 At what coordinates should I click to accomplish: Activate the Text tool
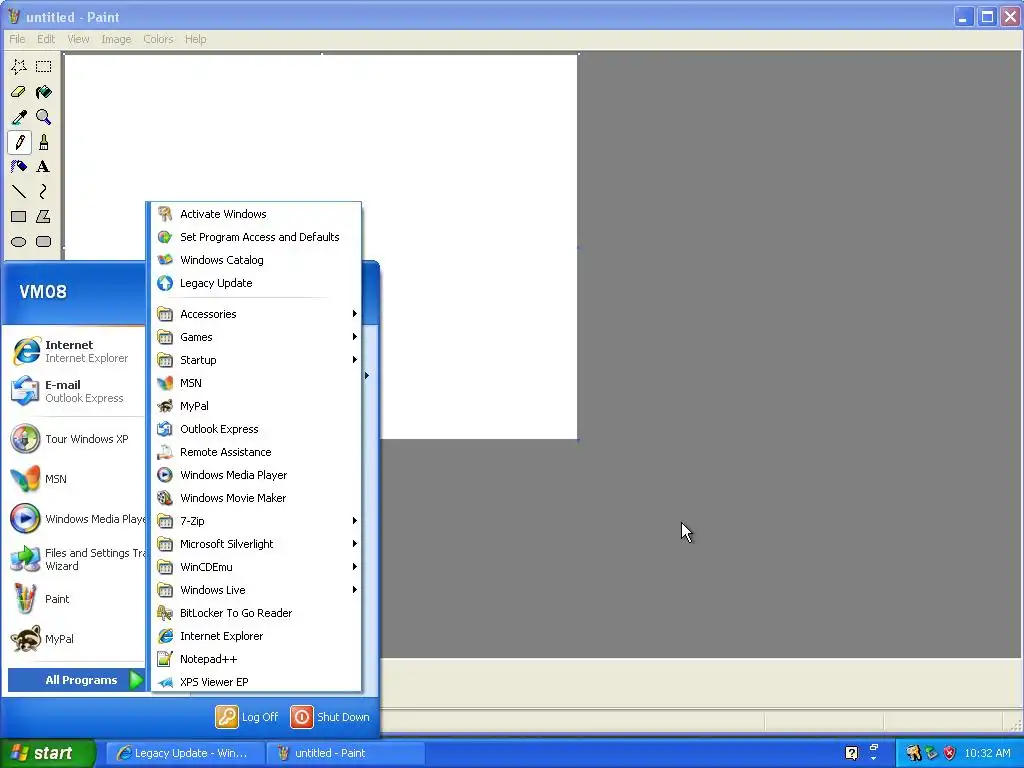click(x=44, y=167)
